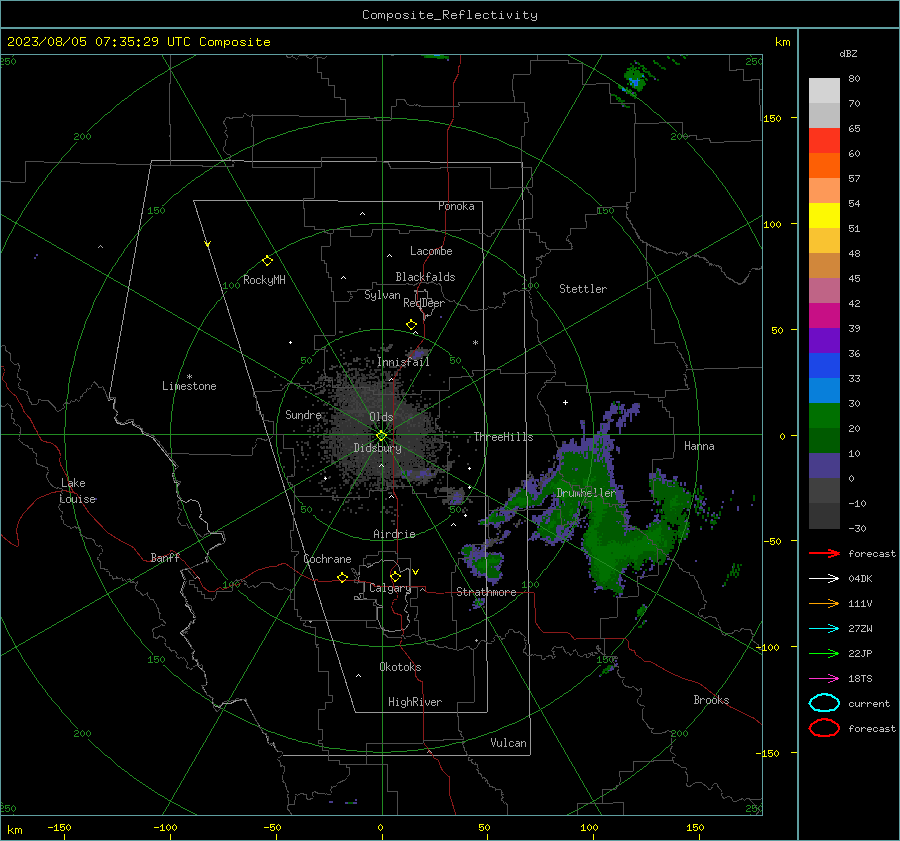Click the Lacombe city label

431,251
